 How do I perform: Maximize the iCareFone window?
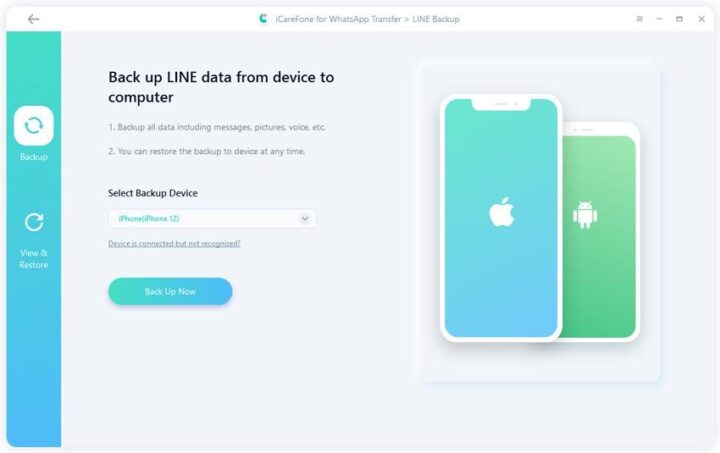coord(679,19)
